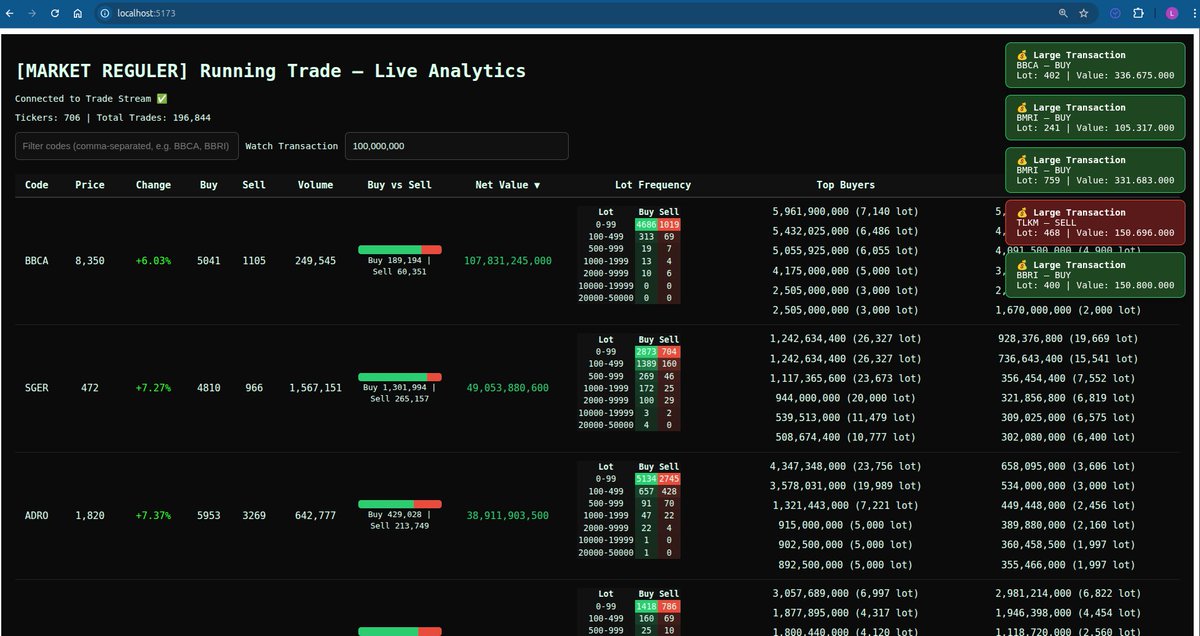Image resolution: width=1200 pixels, height=636 pixels.
Task: Dismiss the BBCA BUY lot 402 notification
Action: (x=1096, y=65)
